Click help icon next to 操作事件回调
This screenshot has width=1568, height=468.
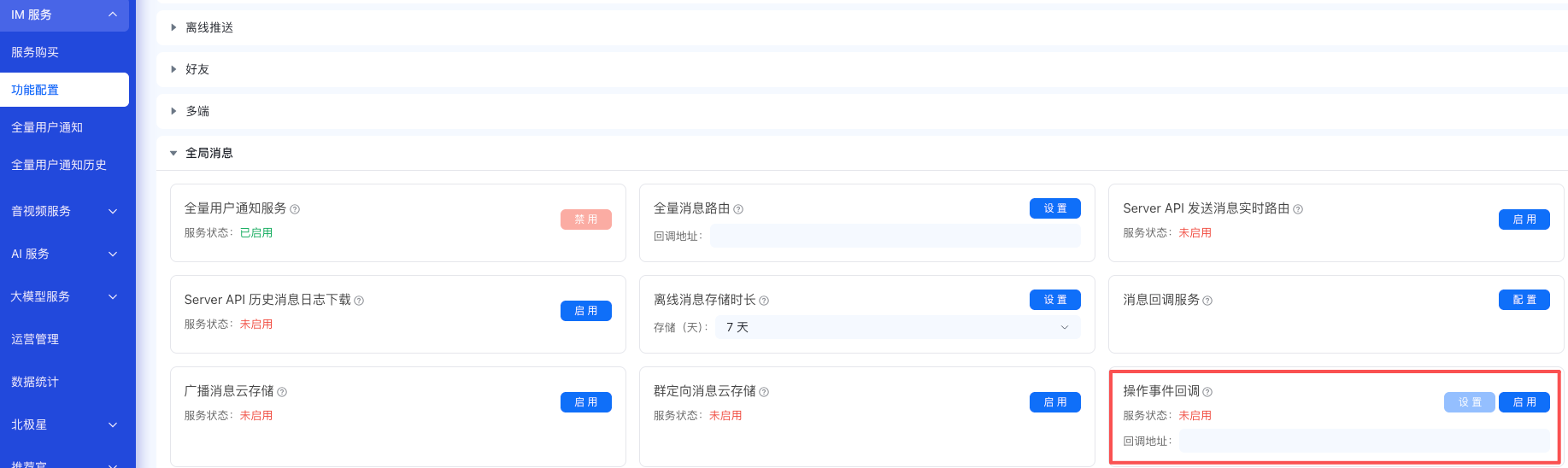1207,392
